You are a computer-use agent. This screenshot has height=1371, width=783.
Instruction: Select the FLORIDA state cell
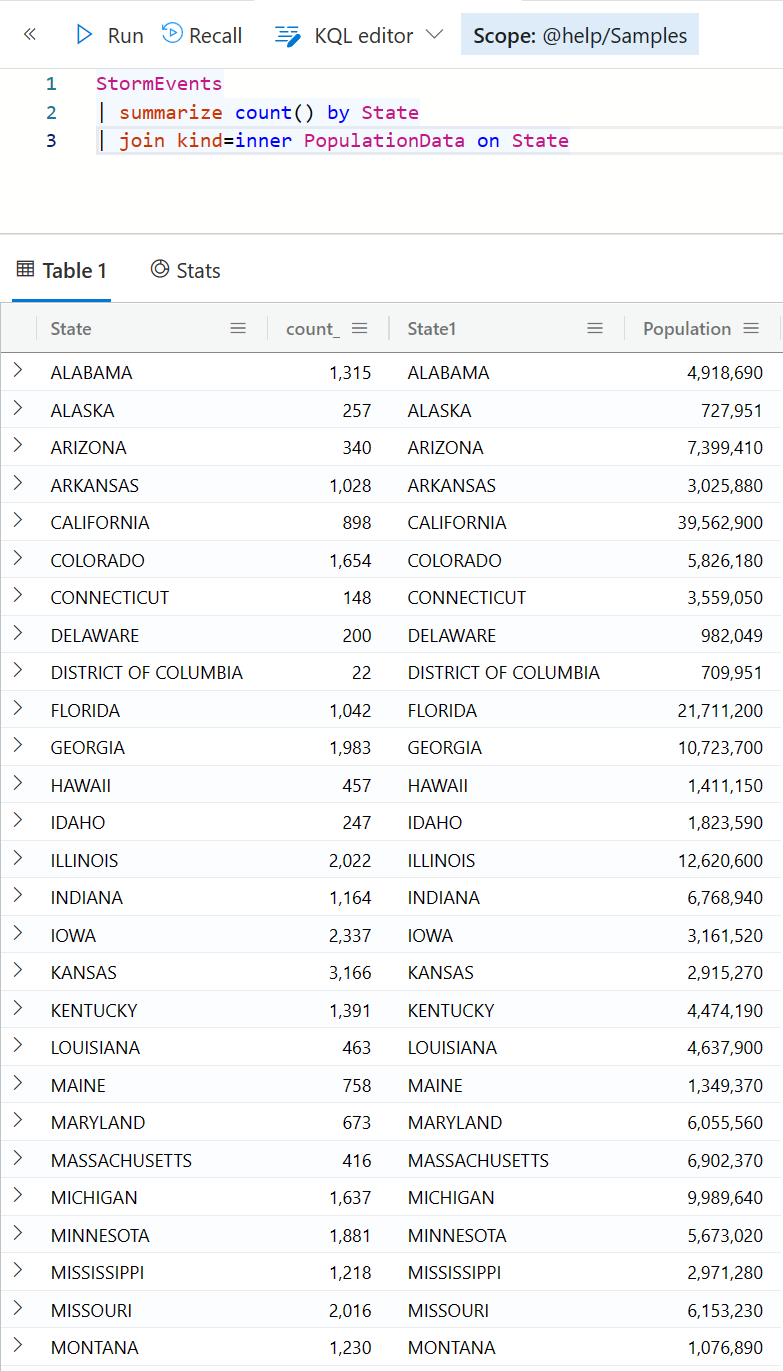[x=85, y=710]
